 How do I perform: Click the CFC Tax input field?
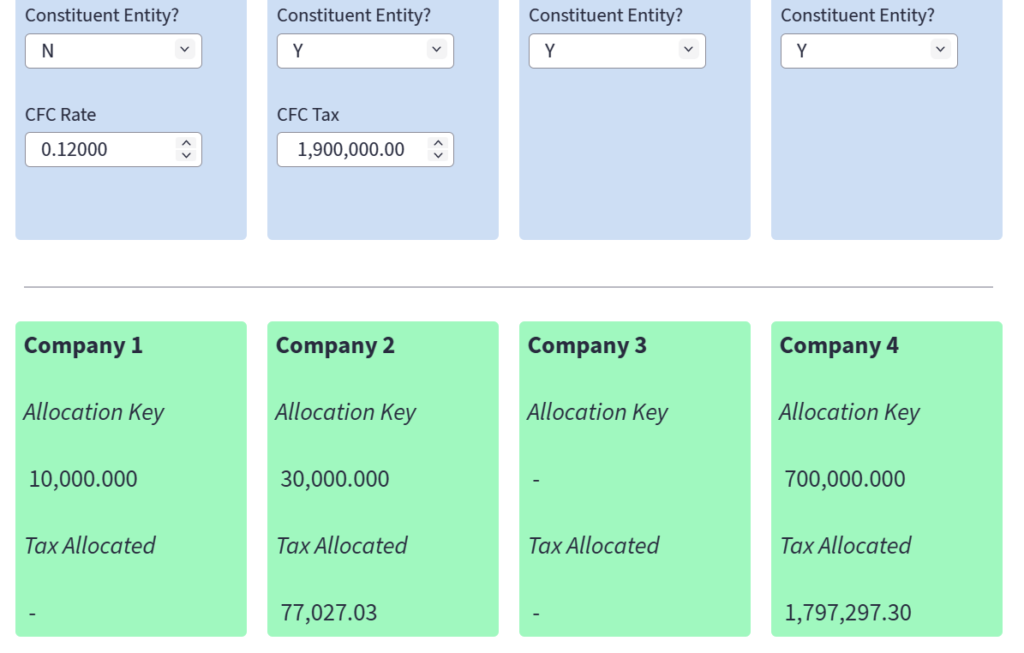[x=350, y=150]
